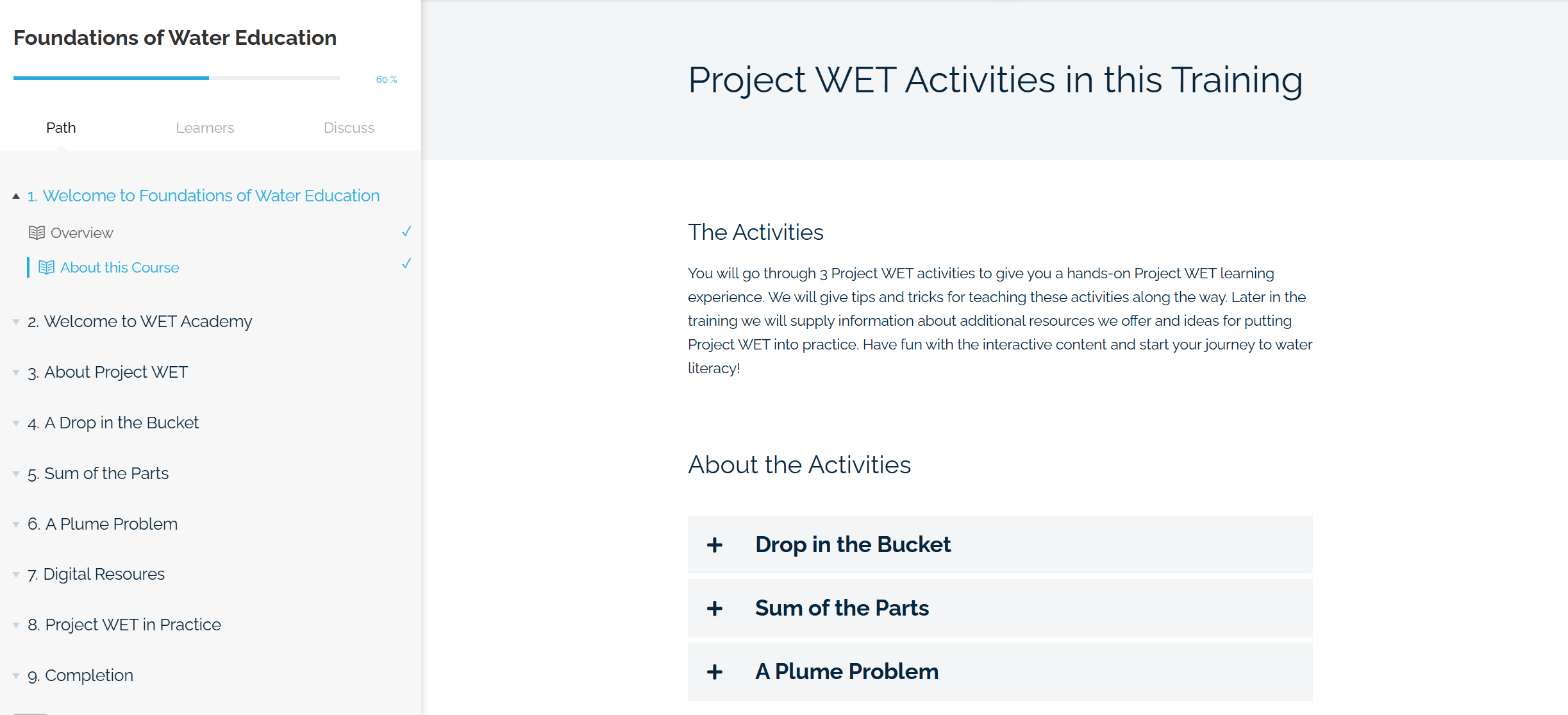Click the book icon beside About this Course
1568x715 pixels.
tap(46, 267)
